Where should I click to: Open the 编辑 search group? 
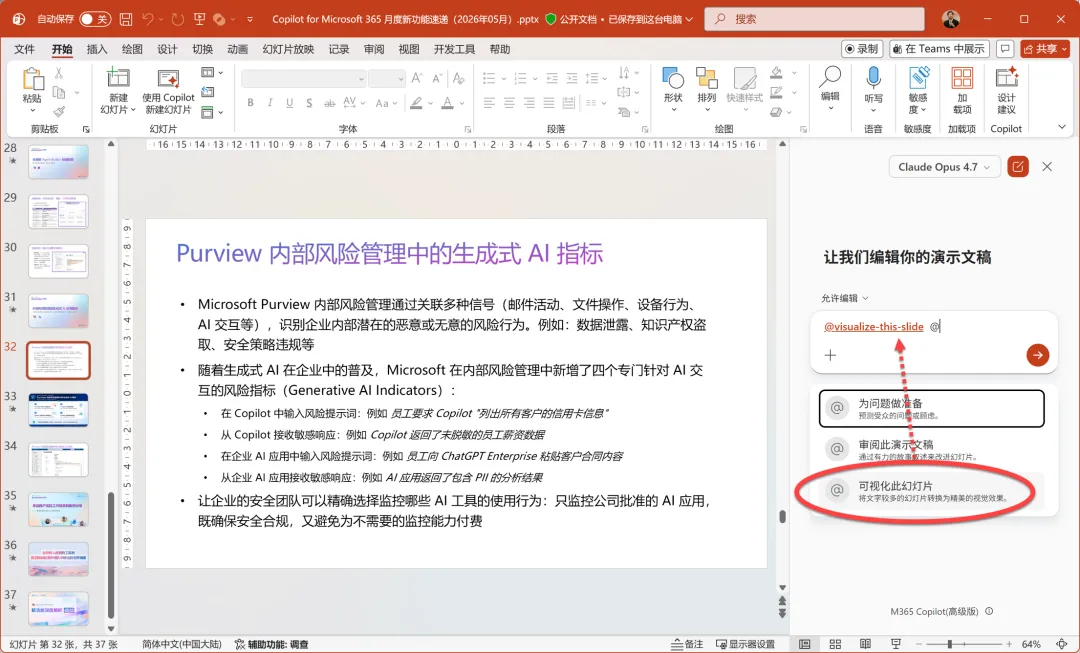[x=830, y=90]
